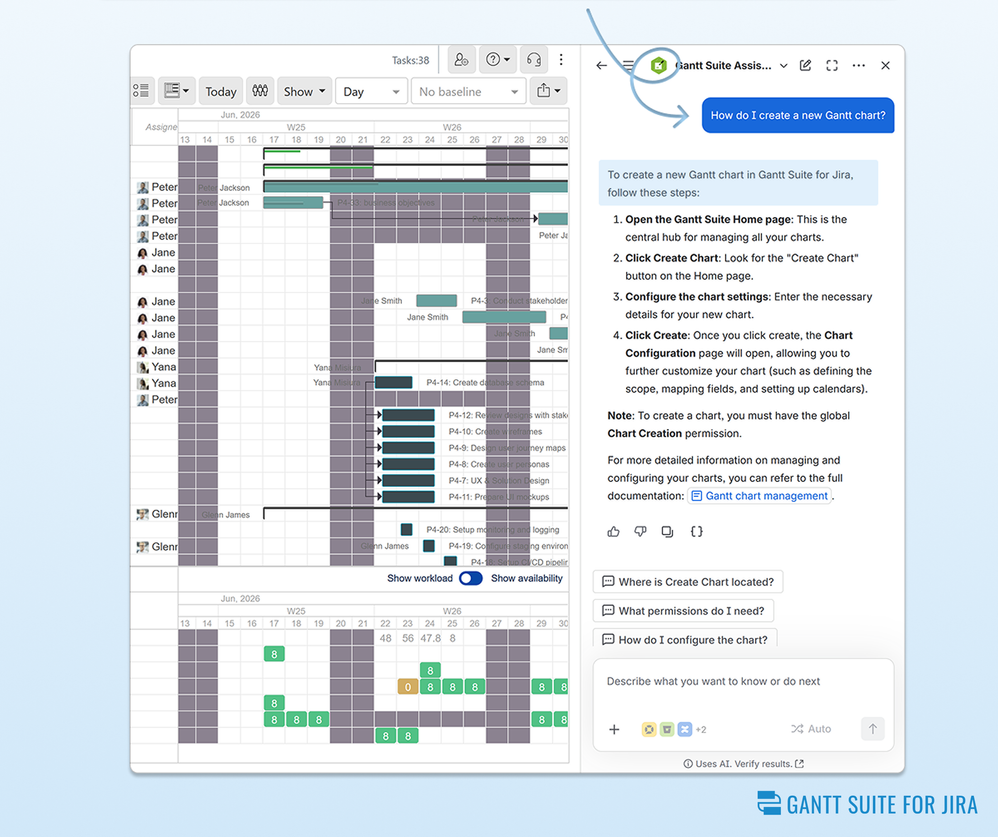This screenshot has height=837, width=998.
Task: Select suggestion 'Where is Create Chart located?'
Action: click(687, 582)
